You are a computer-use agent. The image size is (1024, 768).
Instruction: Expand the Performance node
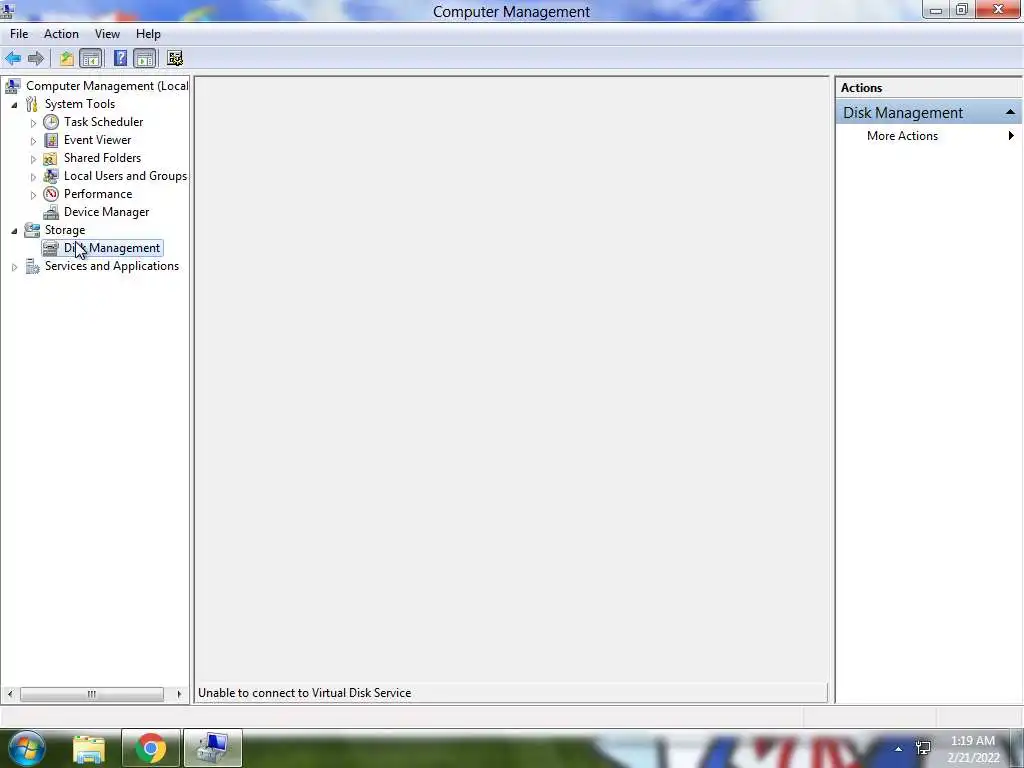pyautogui.click(x=33, y=195)
